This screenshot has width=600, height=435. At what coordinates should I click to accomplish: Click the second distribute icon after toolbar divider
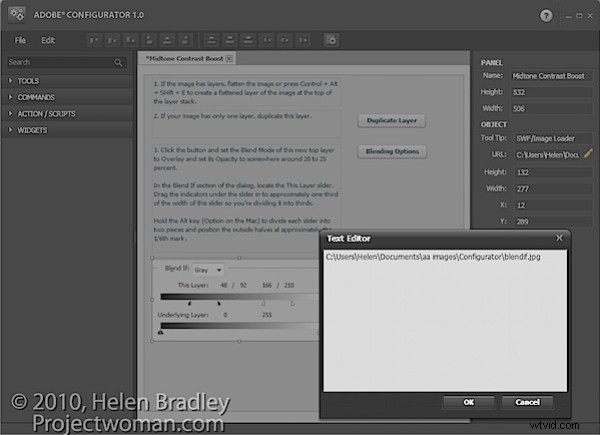tap(230, 40)
